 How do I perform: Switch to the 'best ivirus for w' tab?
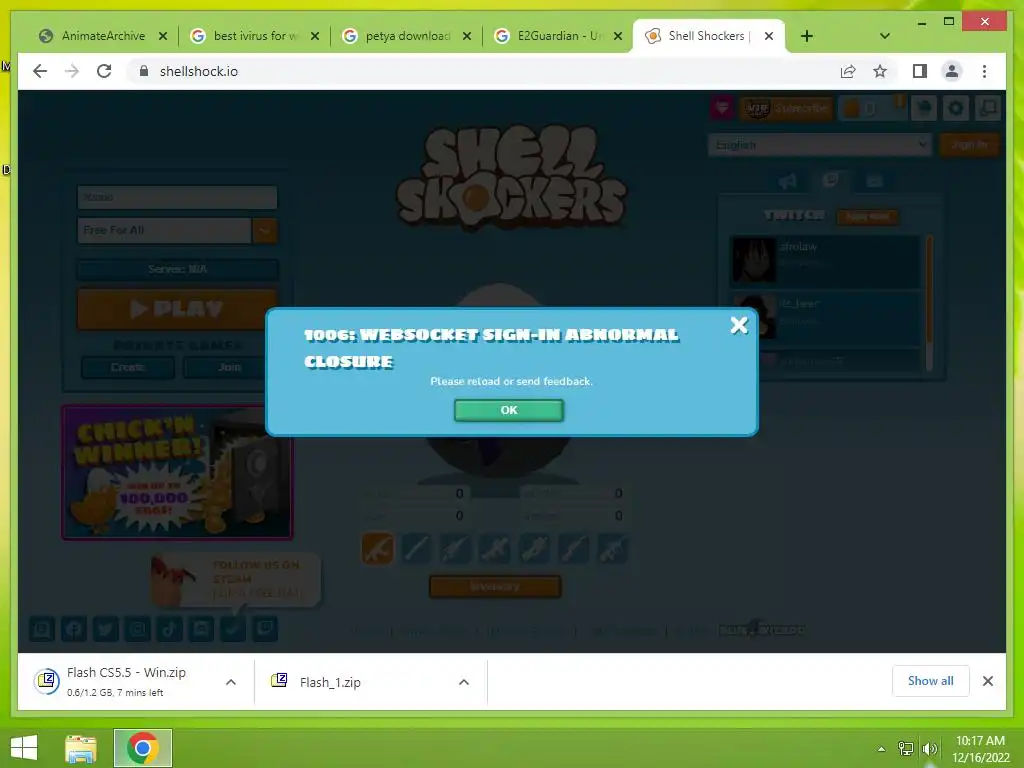tap(255, 36)
